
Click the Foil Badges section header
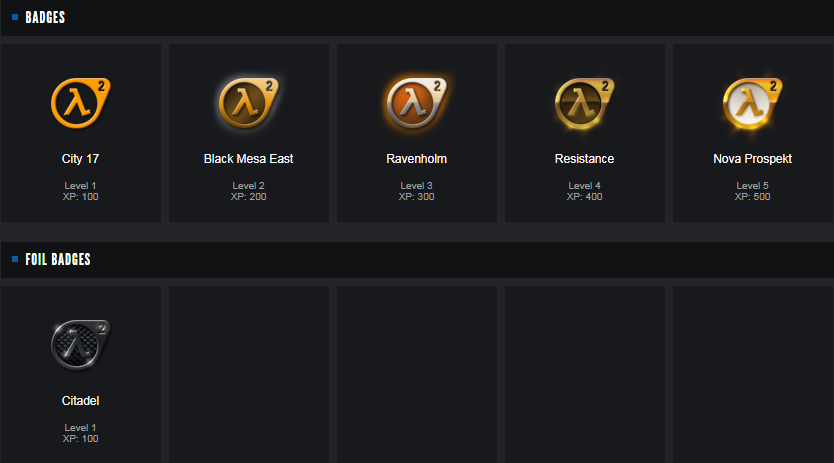[58, 260]
